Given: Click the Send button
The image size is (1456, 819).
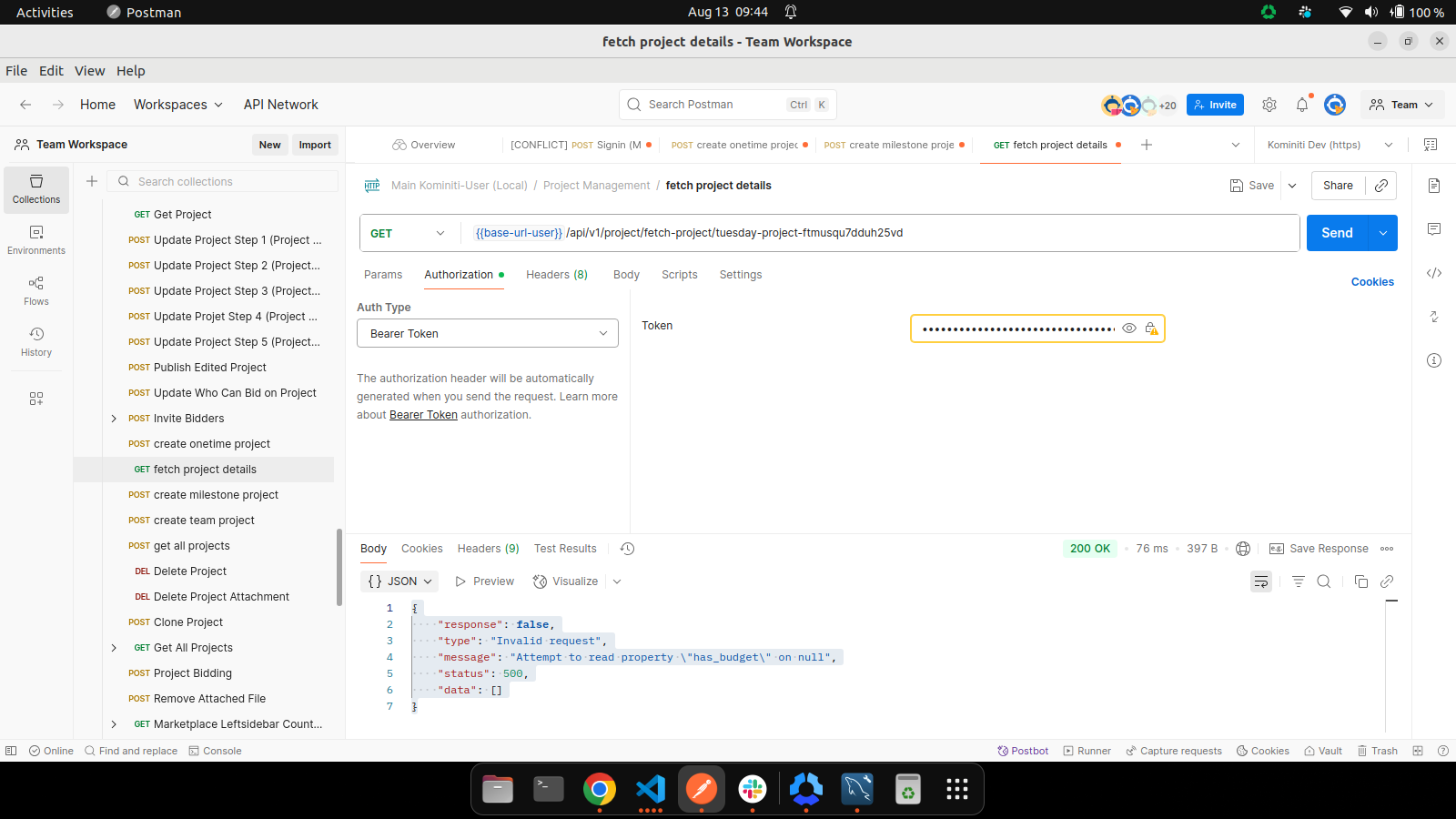Looking at the screenshot, I should (1336, 233).
